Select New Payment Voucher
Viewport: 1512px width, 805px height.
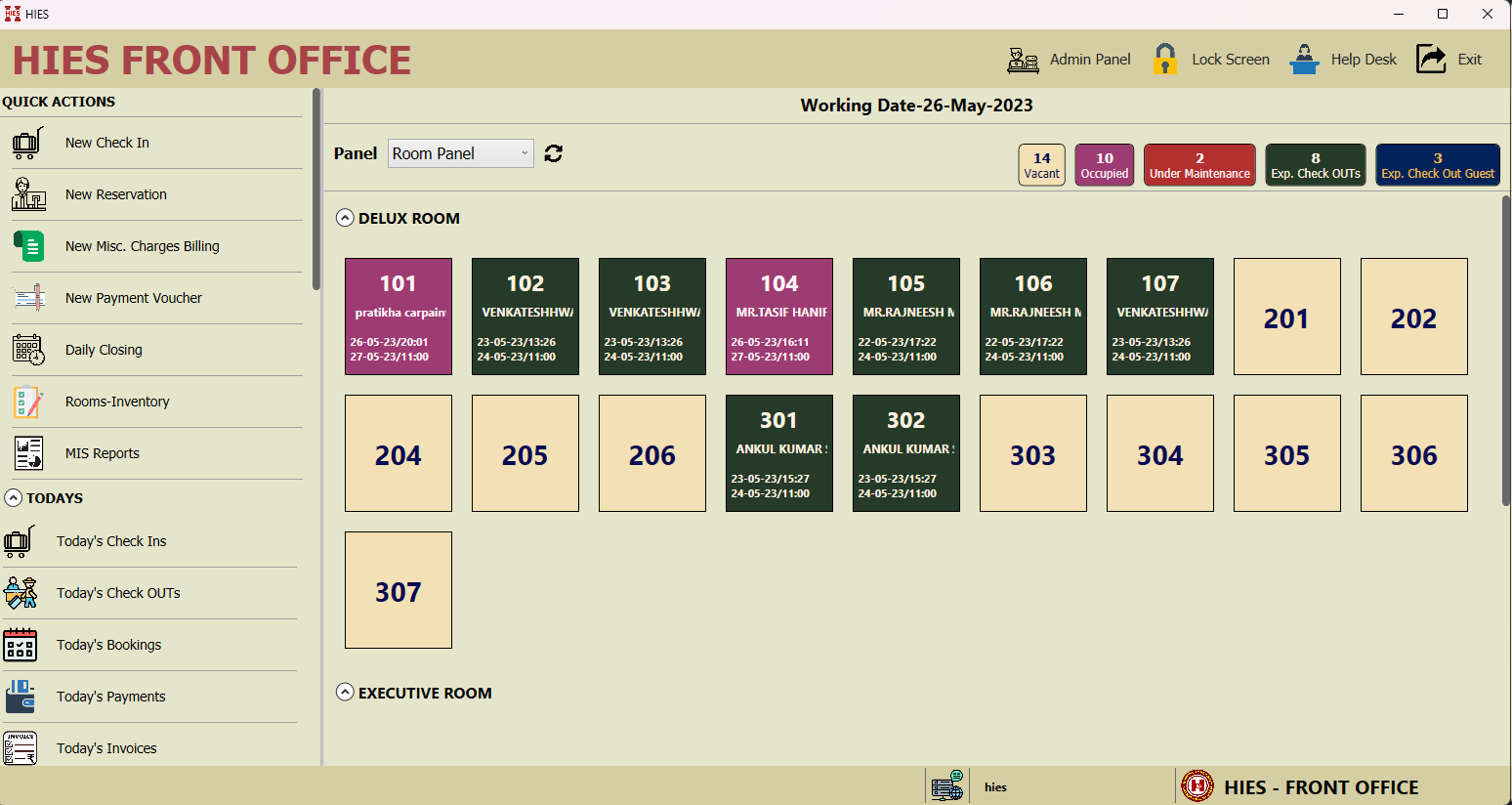(x=133, y=298)
